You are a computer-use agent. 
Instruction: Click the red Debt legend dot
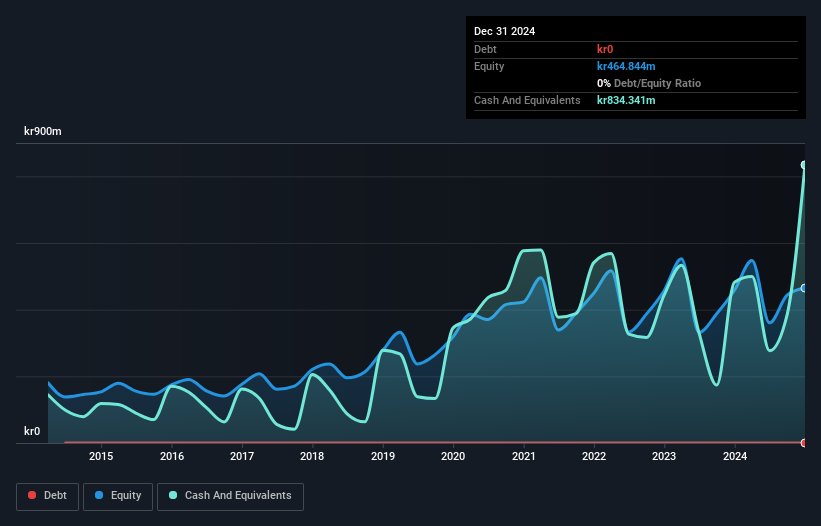click(x=32, y=496)
